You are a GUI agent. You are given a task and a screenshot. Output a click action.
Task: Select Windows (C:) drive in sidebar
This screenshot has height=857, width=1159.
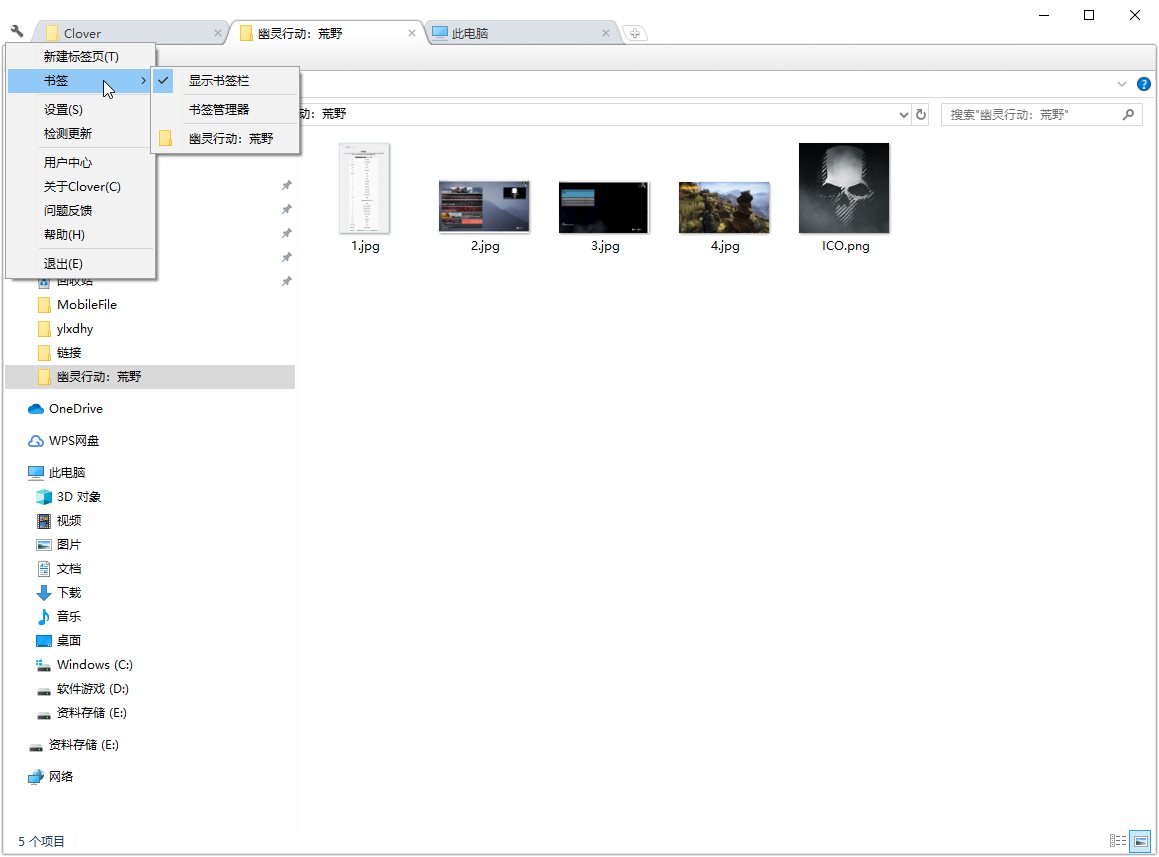click(94, 665)
